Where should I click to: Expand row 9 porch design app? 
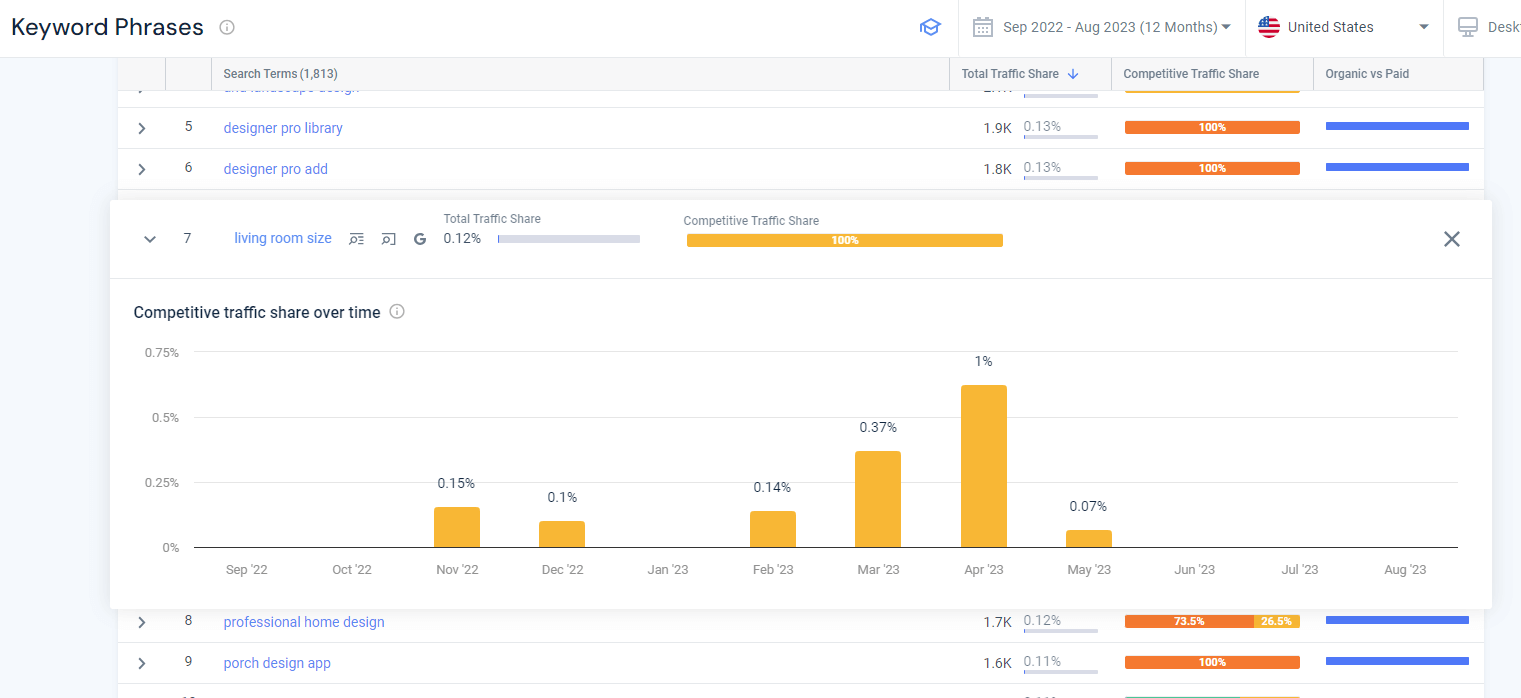142,663
